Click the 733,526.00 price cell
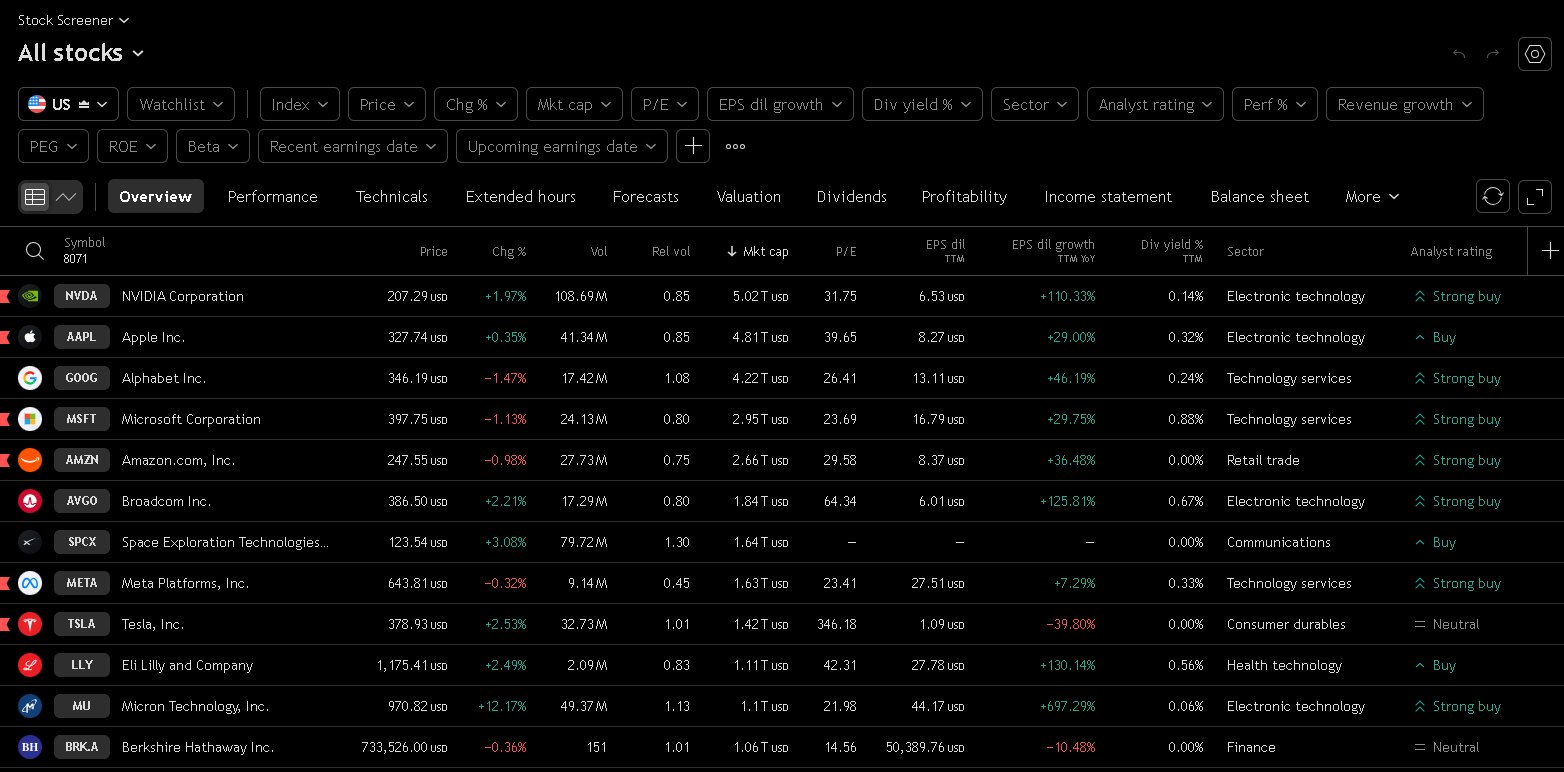1564x772 pixels. [x=404, y=747]
